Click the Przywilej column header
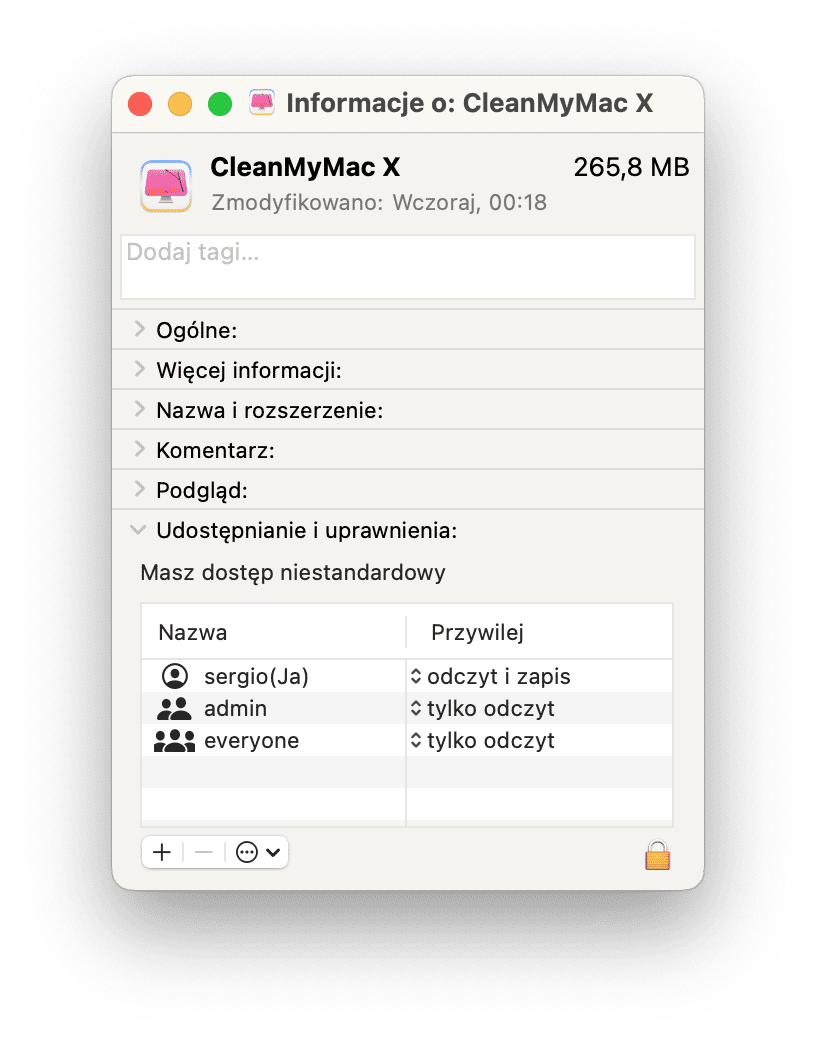This screenshot has height=1038, width=816. 477,632
